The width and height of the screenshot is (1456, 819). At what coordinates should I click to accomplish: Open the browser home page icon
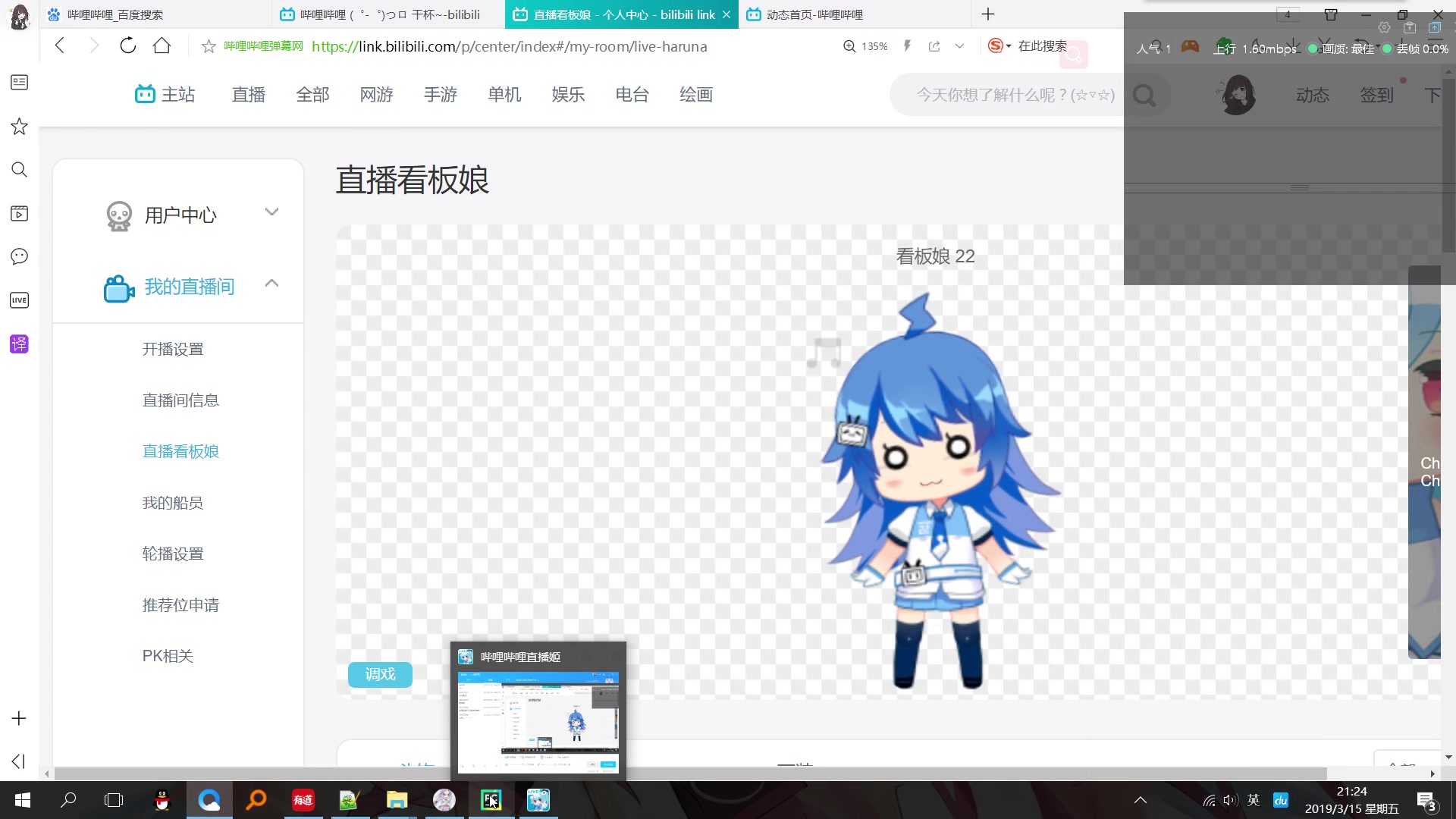click(162, 45)
